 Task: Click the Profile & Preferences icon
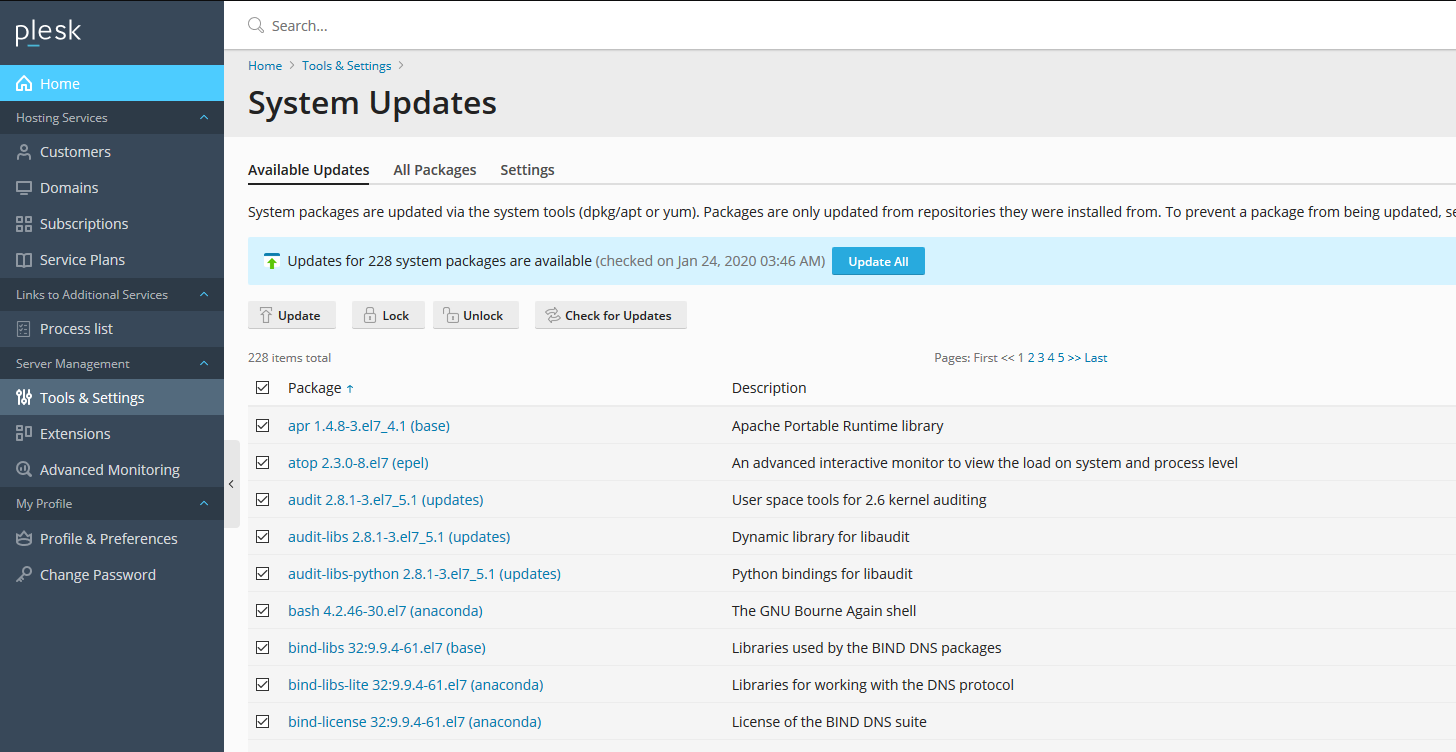pyautogui.click(x=24, y=539)
